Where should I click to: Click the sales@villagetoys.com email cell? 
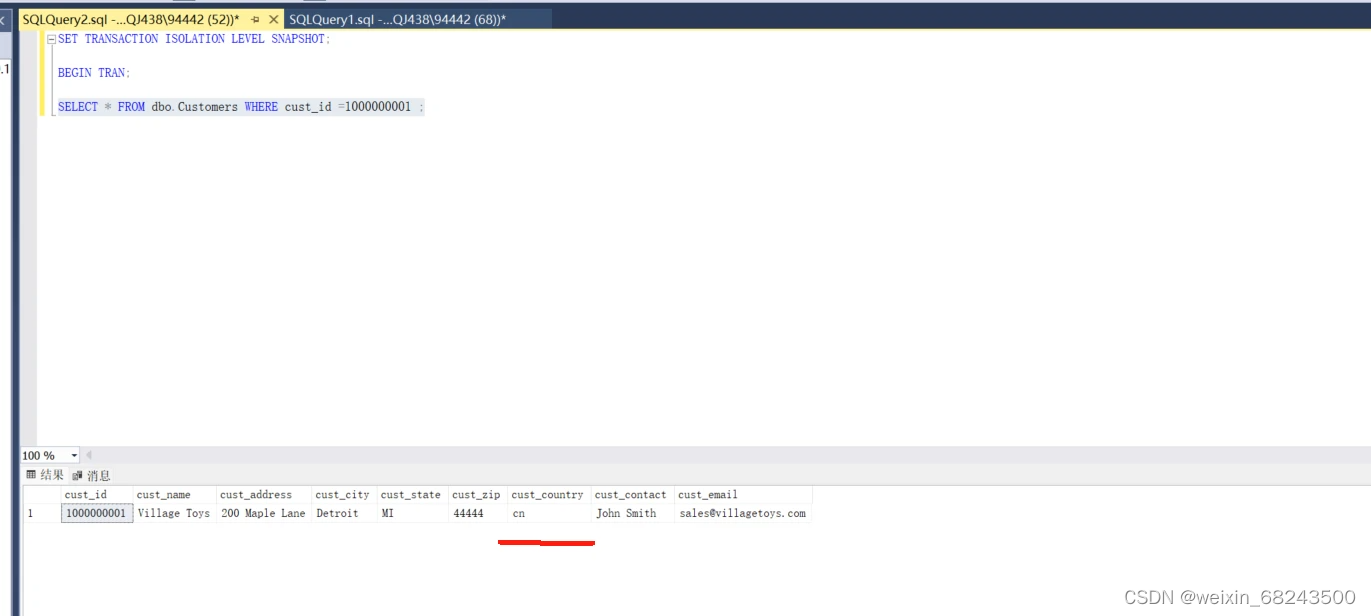[x=743, y=512]
